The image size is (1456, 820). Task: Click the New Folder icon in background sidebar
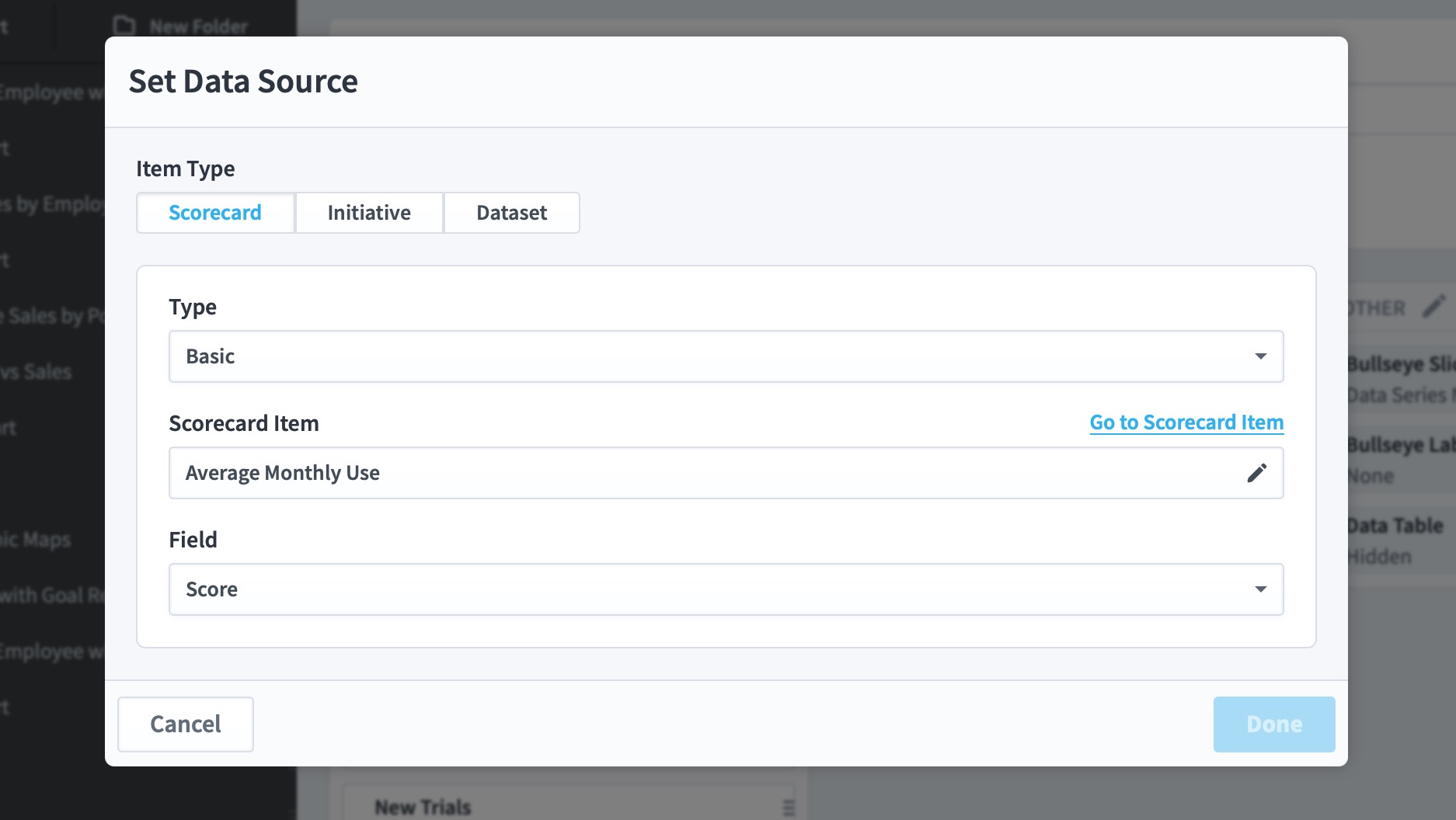(124, 26)
